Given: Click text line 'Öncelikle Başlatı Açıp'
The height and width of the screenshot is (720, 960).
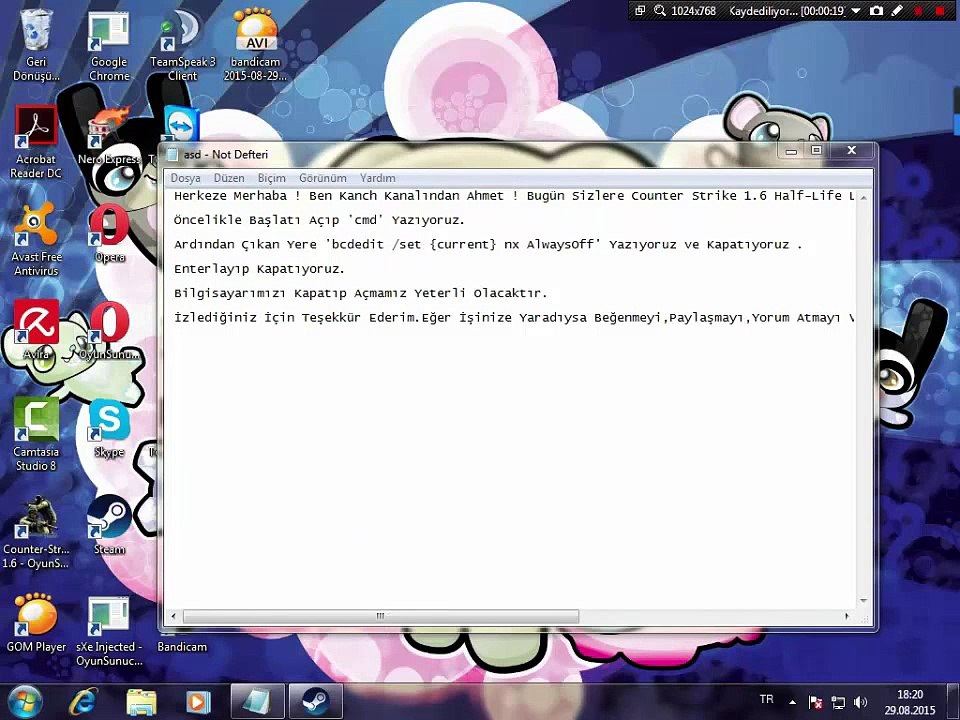Looking at the screenshot, I should 319,220.
